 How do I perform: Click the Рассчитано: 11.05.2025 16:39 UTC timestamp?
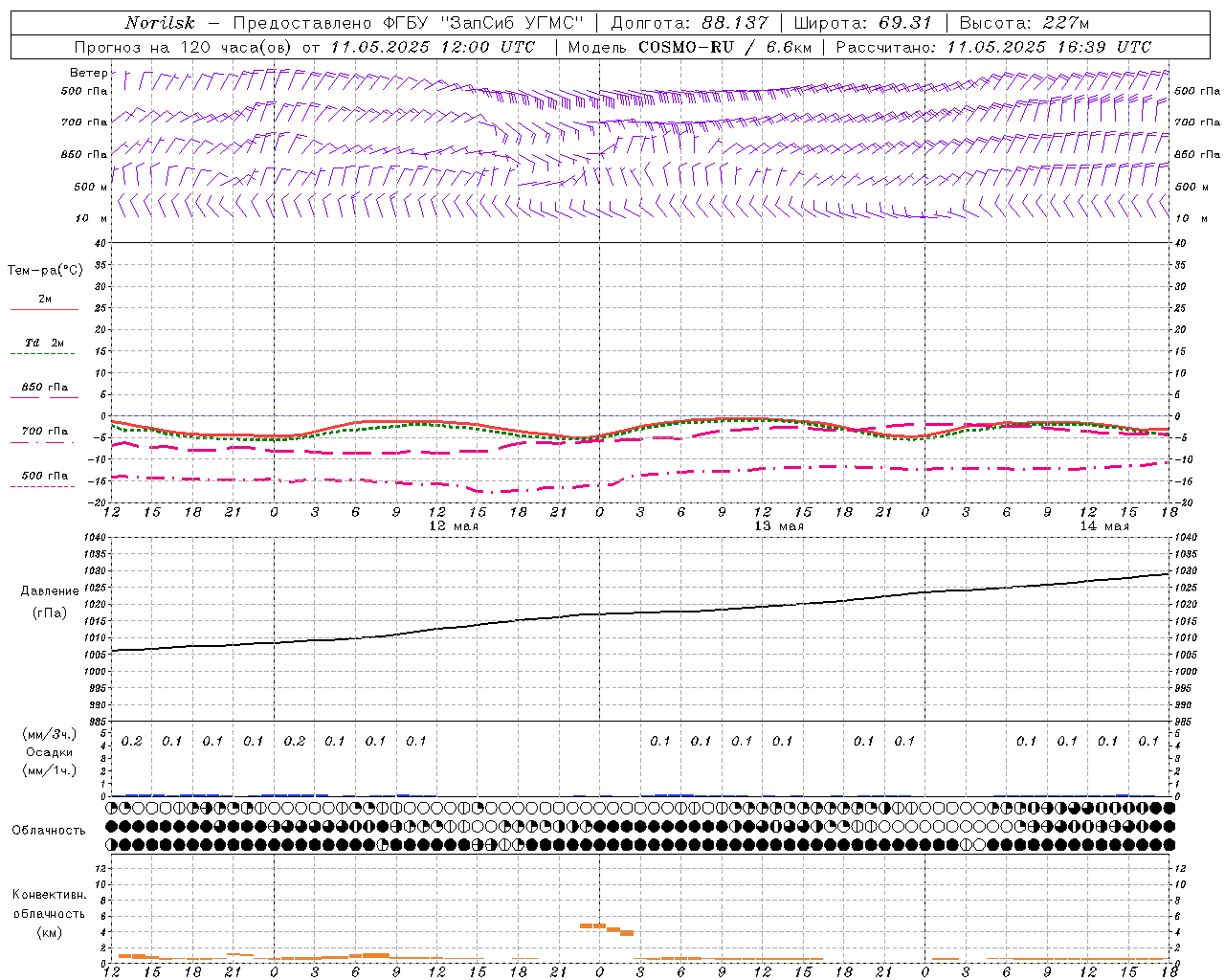click(x=993, y=47)
